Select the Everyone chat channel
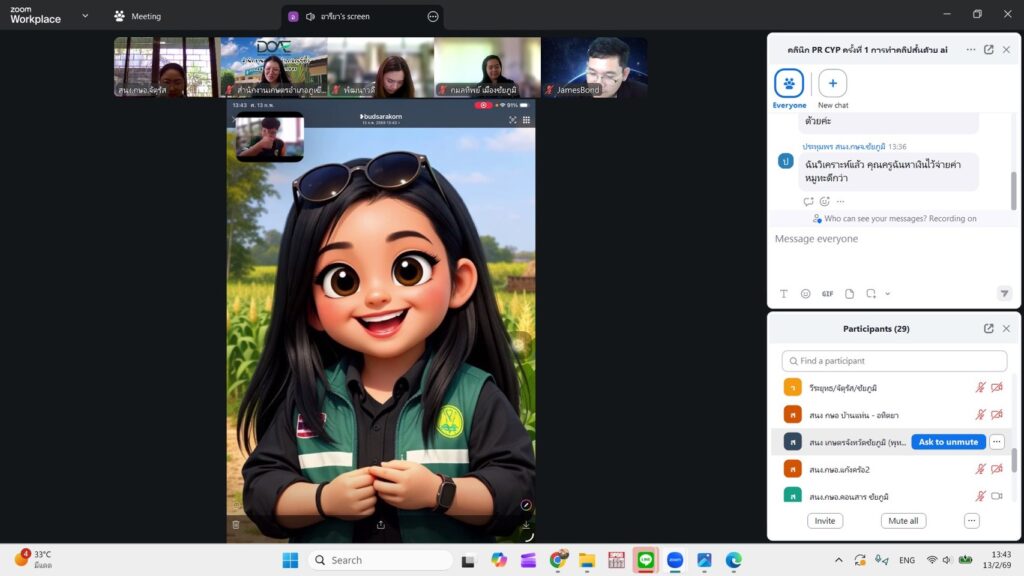The image size is (1024, 576). (789, 84)
